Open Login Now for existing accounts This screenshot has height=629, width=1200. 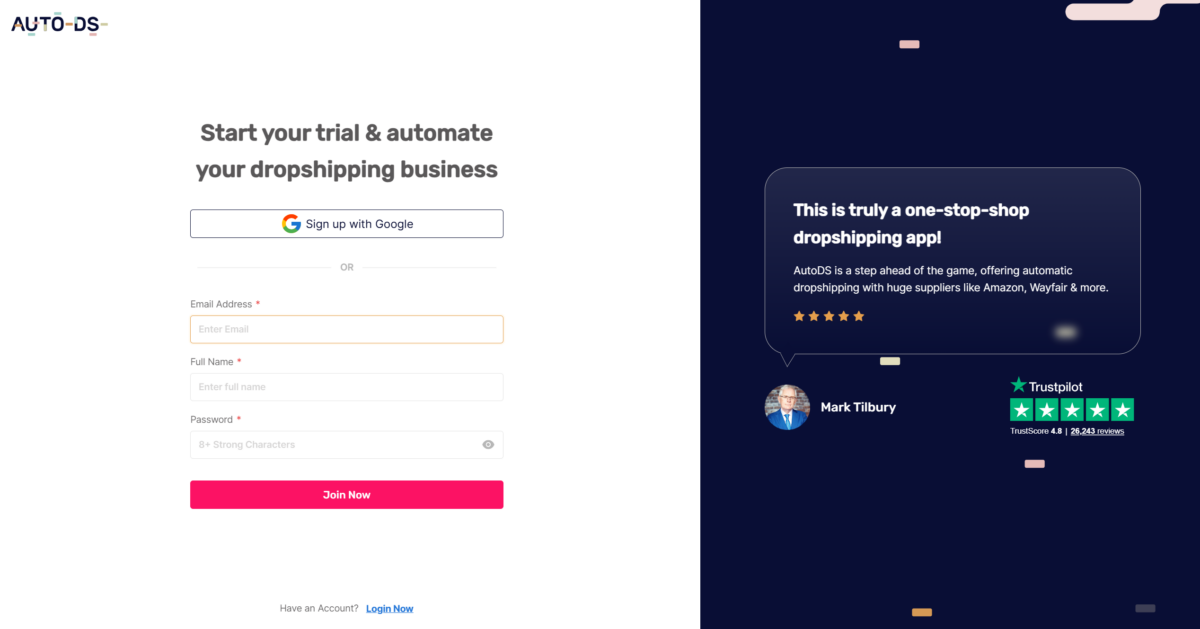tap(389, 608)
